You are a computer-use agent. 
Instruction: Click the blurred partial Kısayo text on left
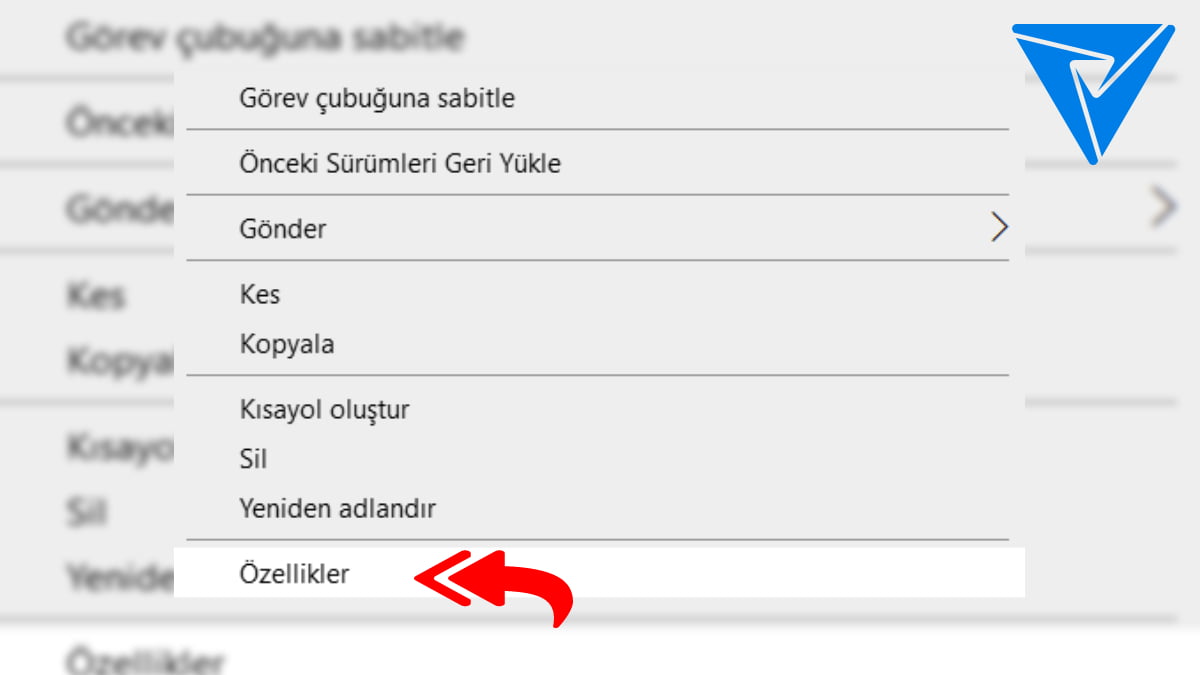click(x=120, y=447)
